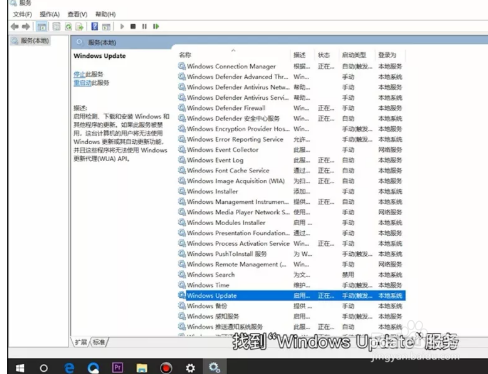Select Windows Installer service

pos(291,191)
